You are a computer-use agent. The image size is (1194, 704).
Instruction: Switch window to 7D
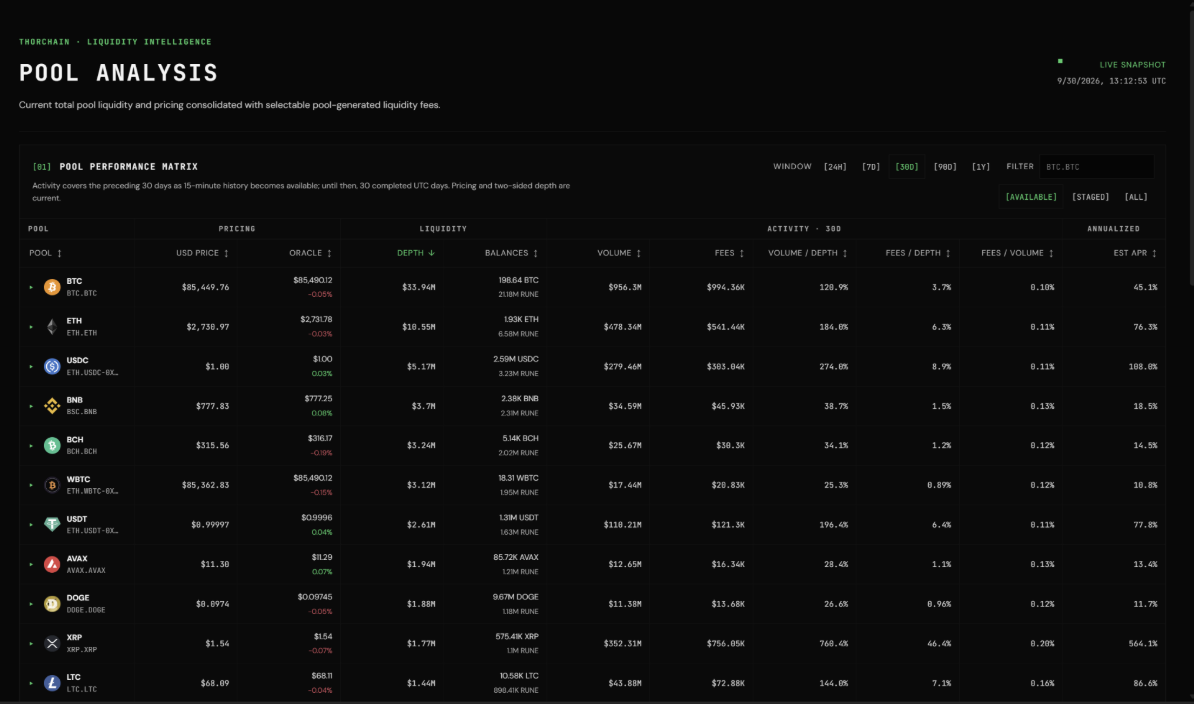(x=871, y=167)
